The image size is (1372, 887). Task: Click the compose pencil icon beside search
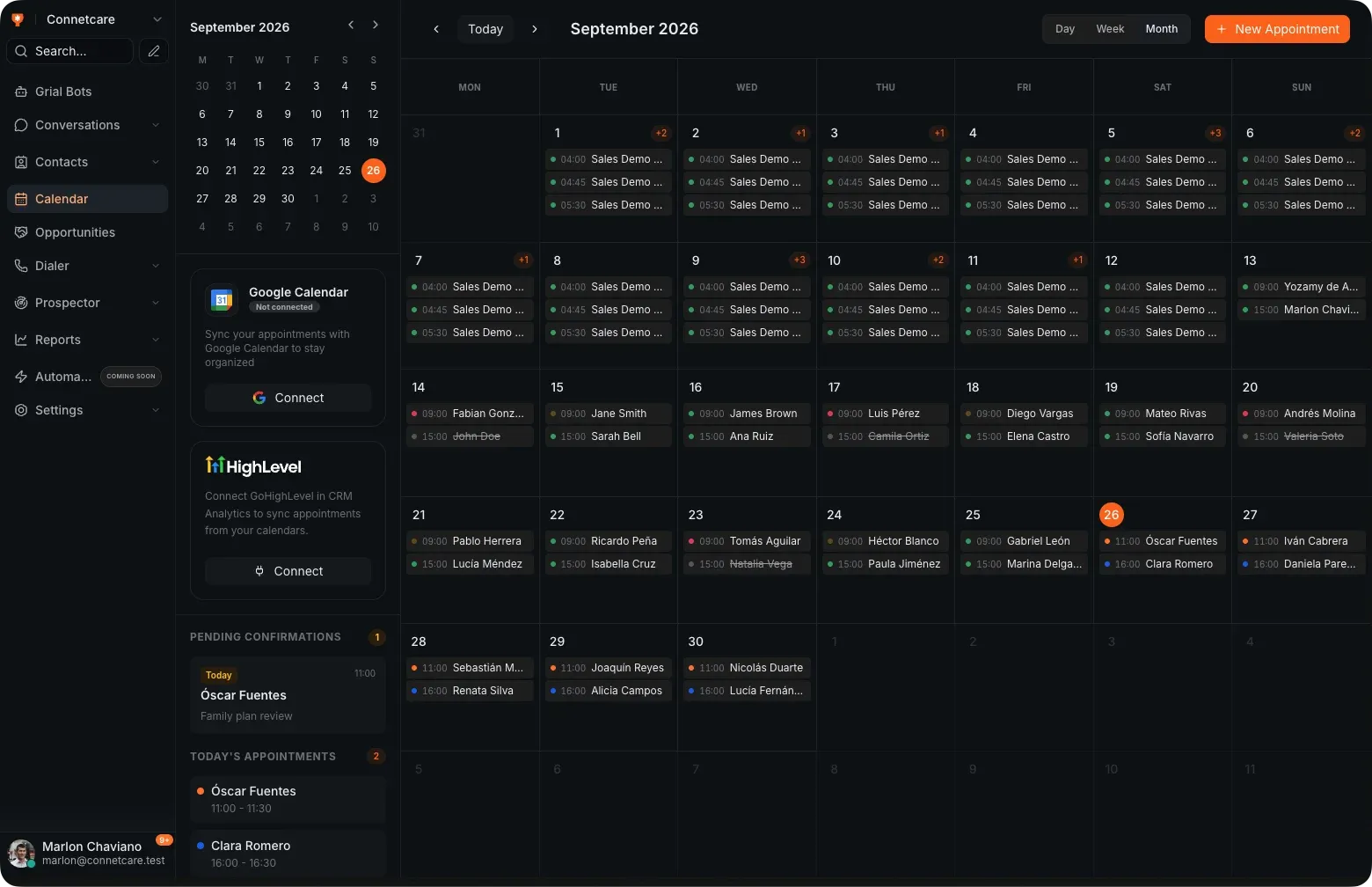tap(154, 51)
